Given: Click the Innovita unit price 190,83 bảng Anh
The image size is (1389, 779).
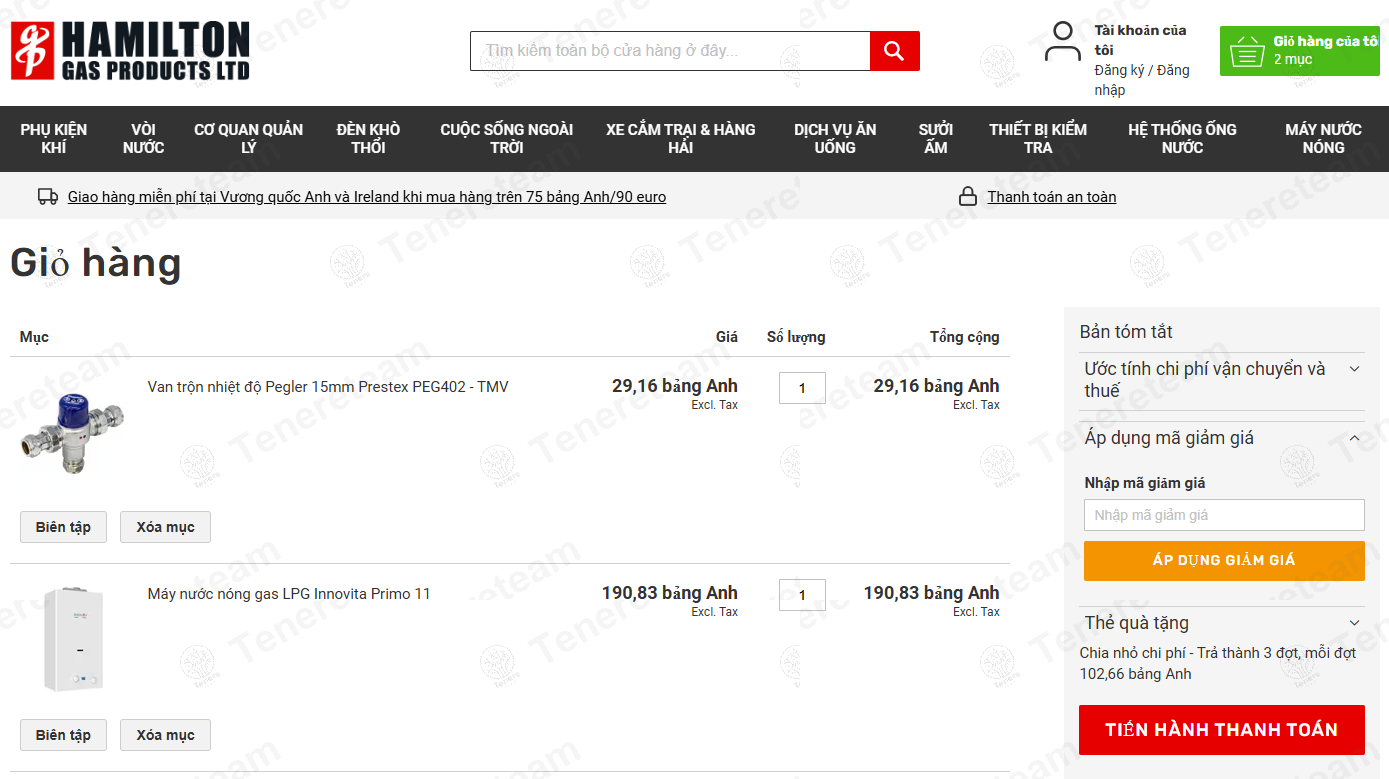Looking at the screenshot, I should [670, 593].
